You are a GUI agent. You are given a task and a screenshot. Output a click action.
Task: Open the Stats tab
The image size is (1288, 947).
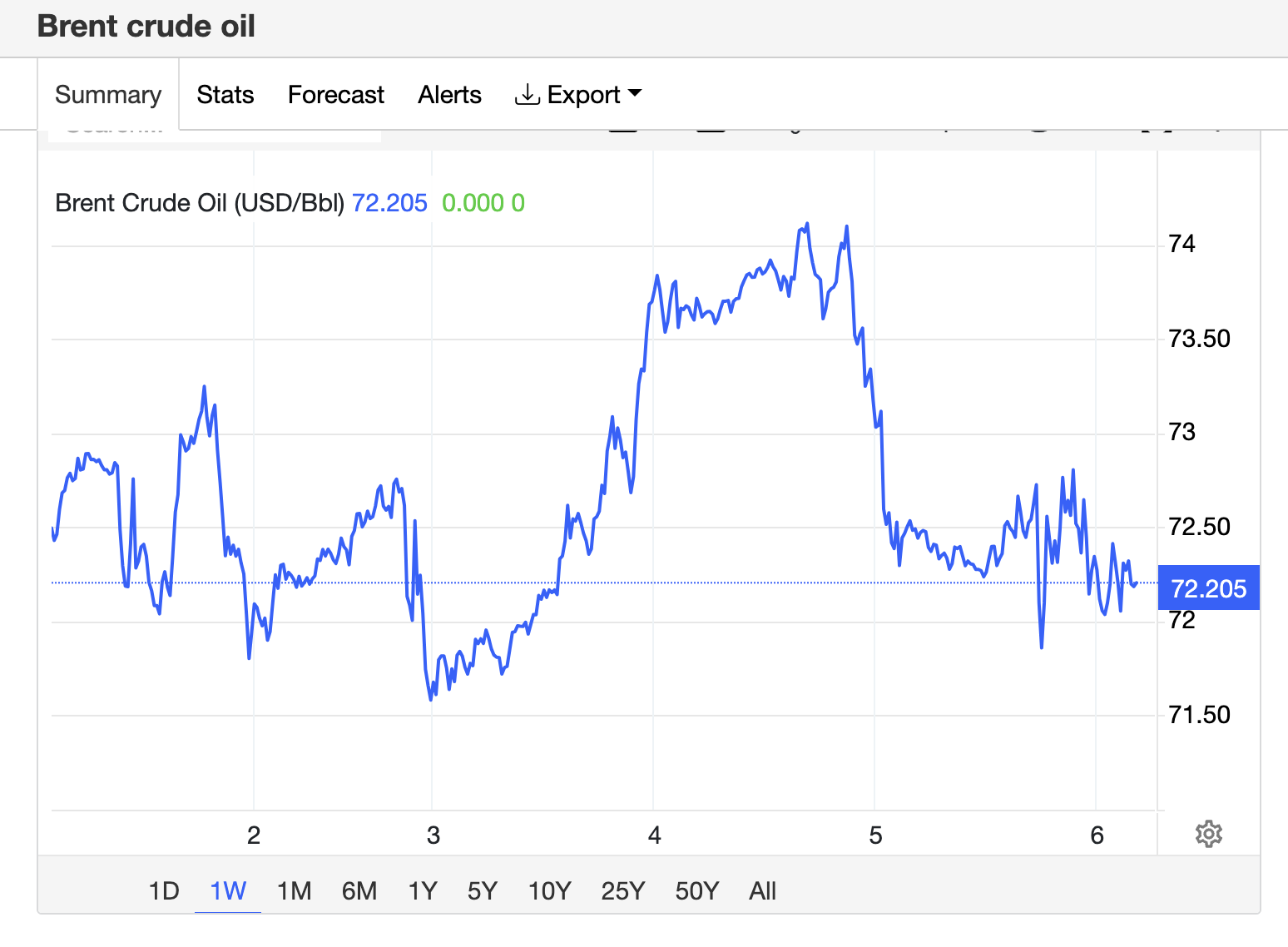click(x=225, y=95)
